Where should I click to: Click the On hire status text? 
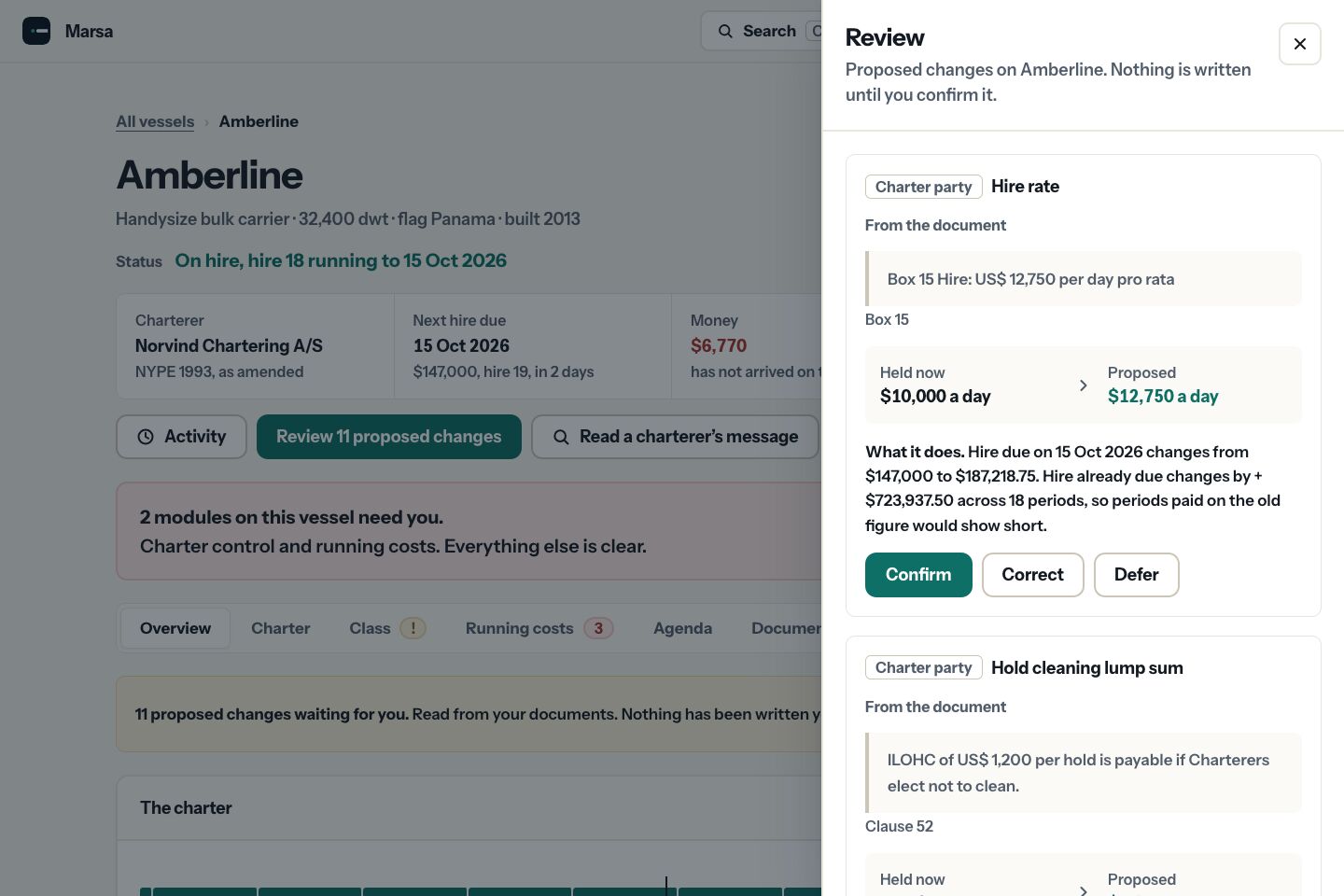pyautogui.click(x=341, y=260)
